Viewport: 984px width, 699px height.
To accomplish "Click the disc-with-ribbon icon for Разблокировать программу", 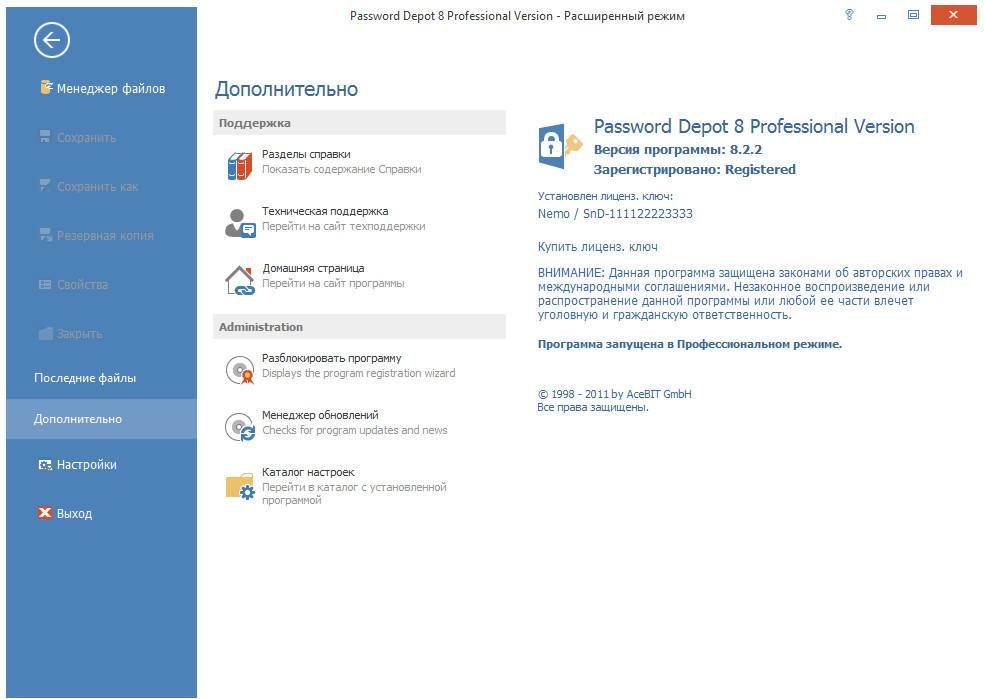I will (x=240, y=370).
